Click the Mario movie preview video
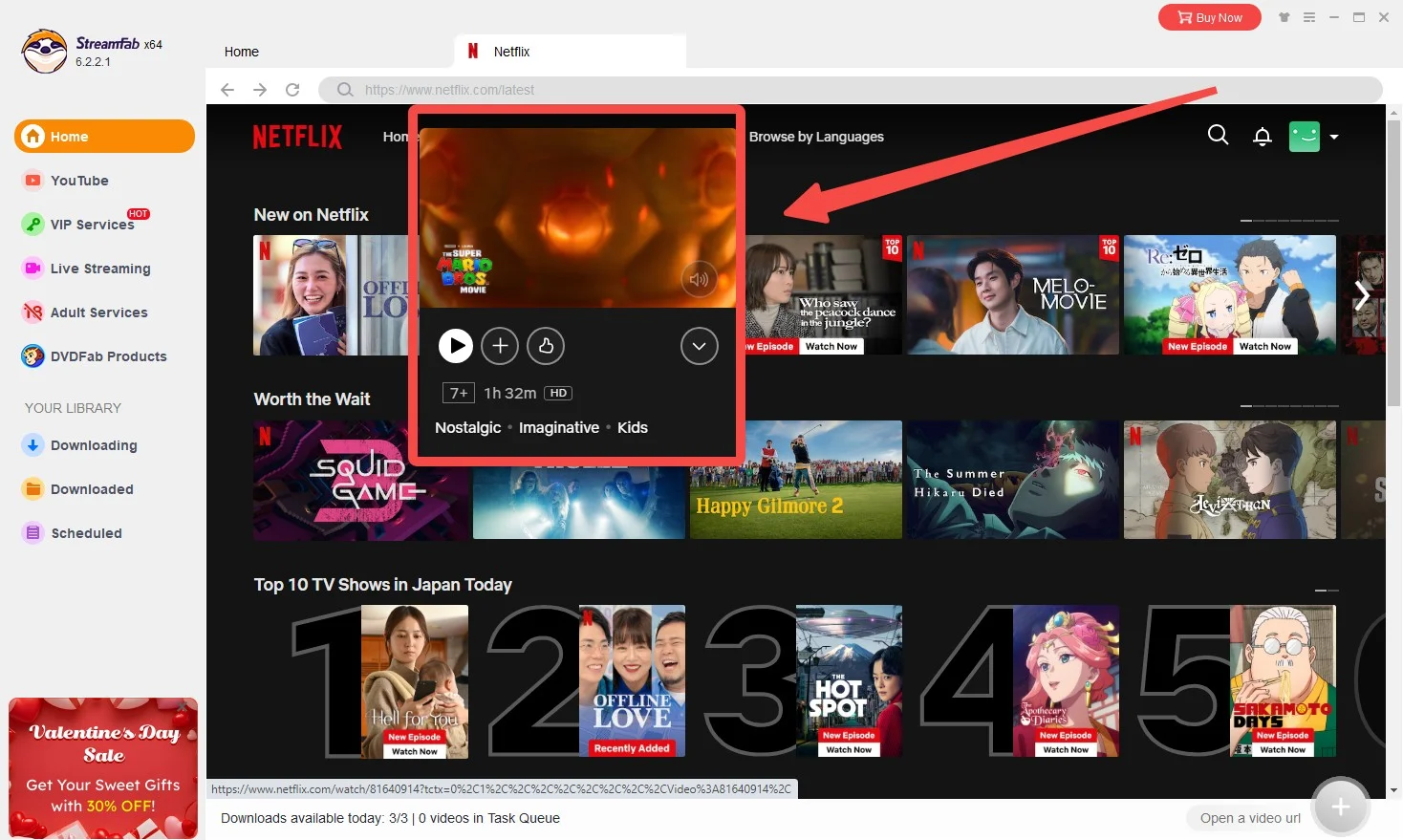The width and height of the screenshot is (1403, 840). [577, 218]
